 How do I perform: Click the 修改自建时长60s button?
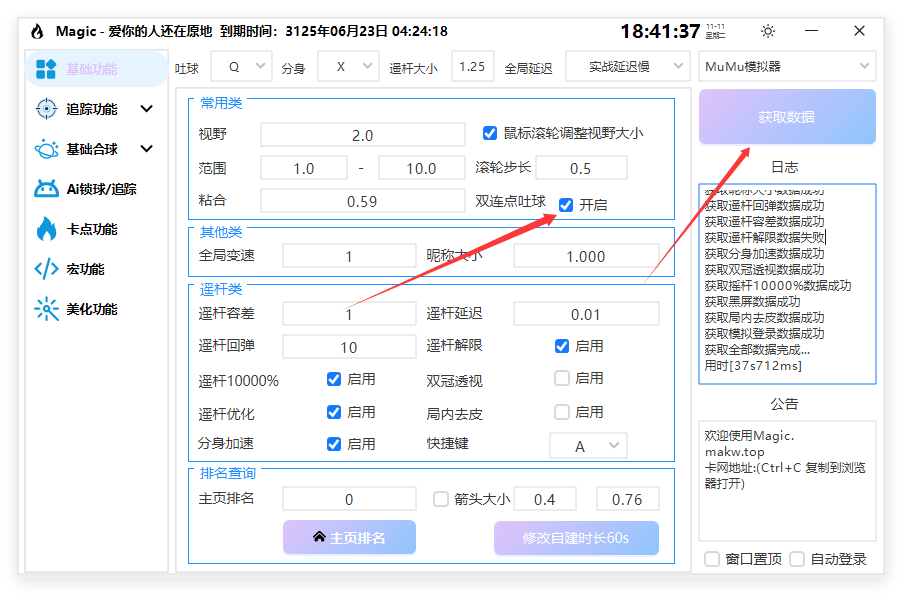coord(576,537)
